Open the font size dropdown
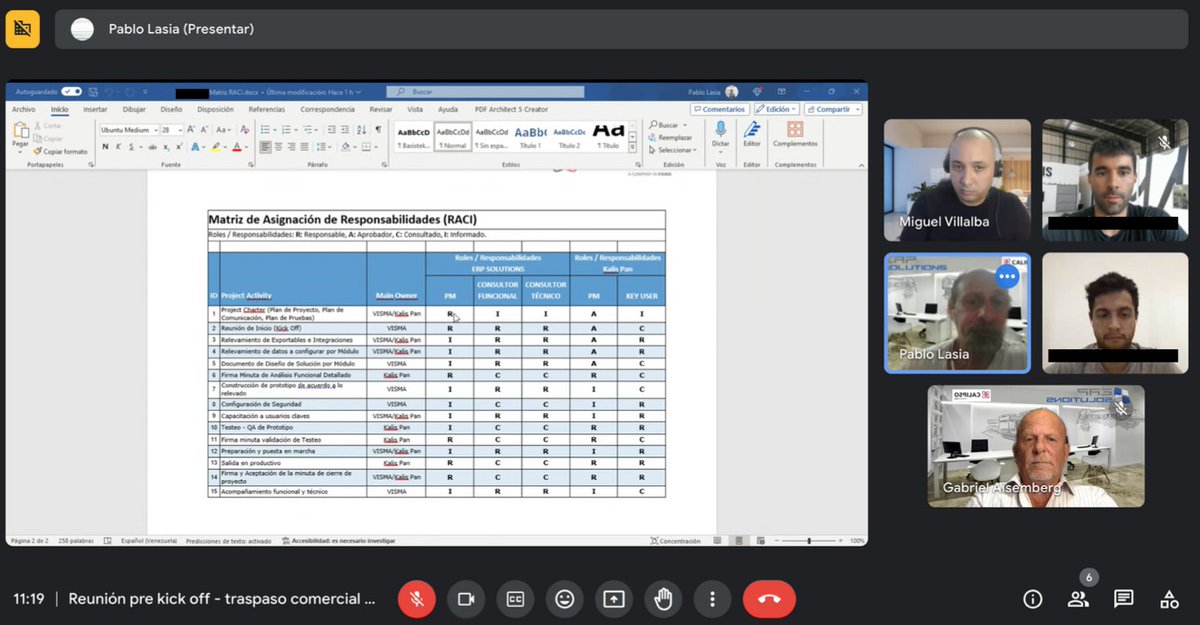Image resolution: width=1200 pixels, height=625 pixels. 180,130
